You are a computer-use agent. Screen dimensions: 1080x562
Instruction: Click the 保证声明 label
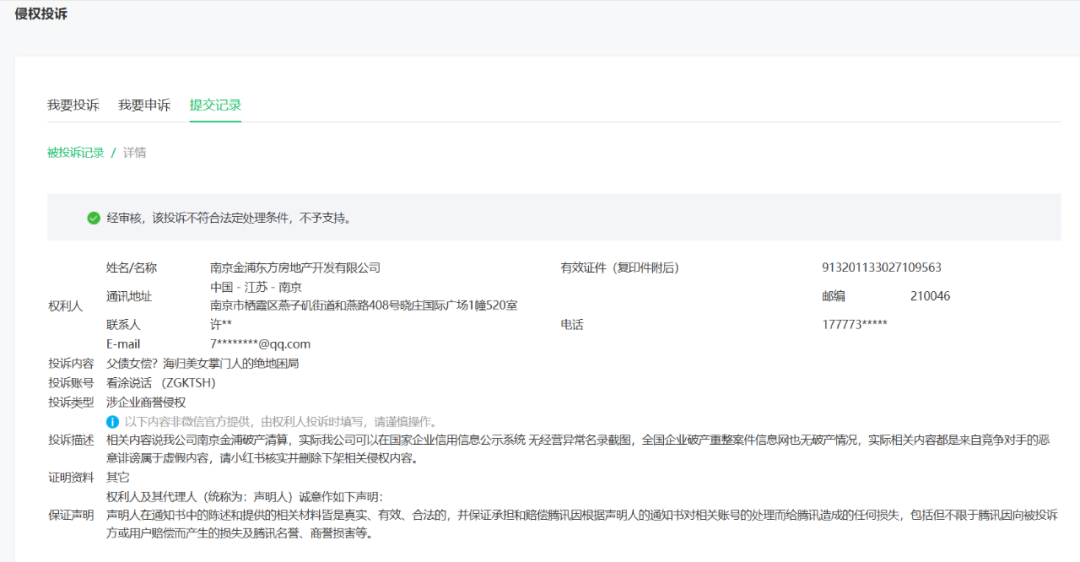click(x=71, y=515)
